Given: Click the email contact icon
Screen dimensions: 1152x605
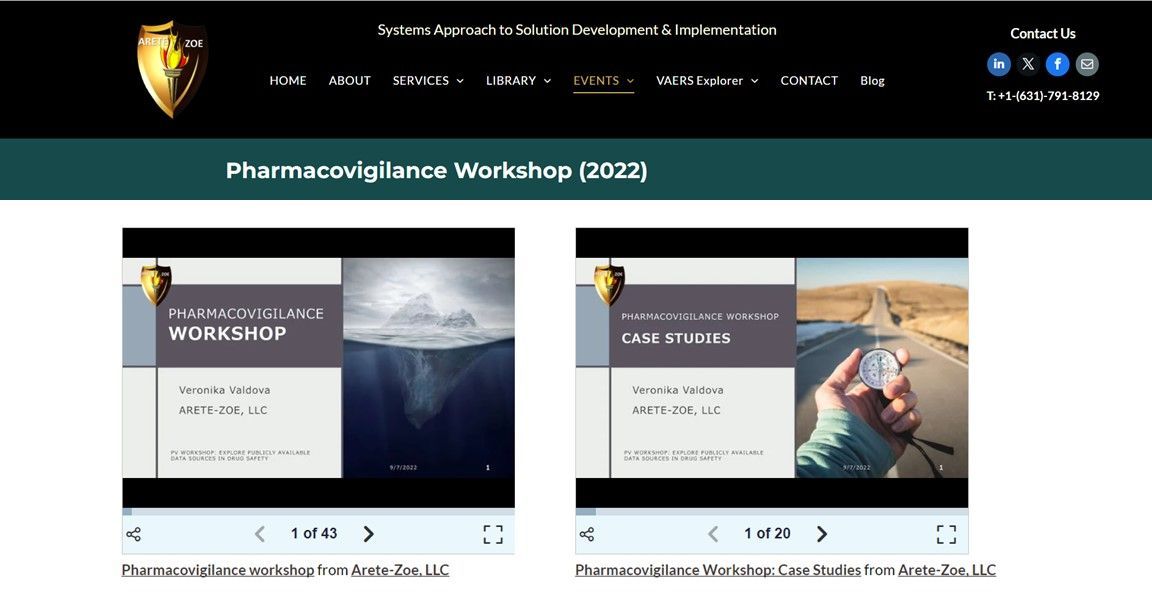Looking at the screenshot, I should [x=1087, y=63].
